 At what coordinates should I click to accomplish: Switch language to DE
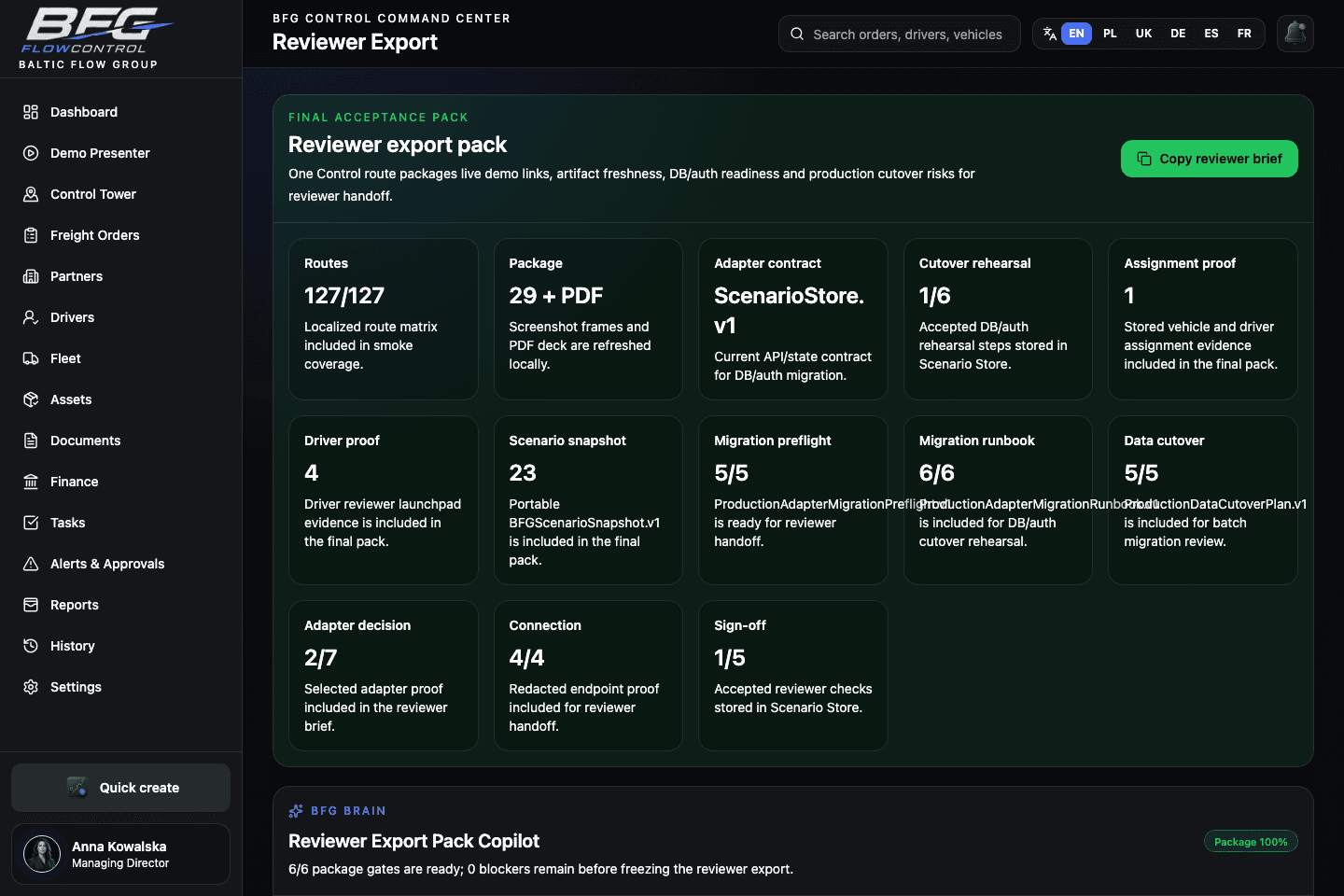coord(1178,34)
